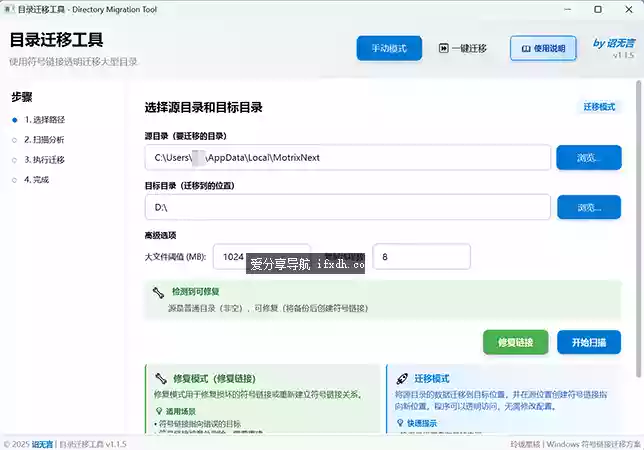Switch to 手动模式 manual mode

[x=389, y=48]
